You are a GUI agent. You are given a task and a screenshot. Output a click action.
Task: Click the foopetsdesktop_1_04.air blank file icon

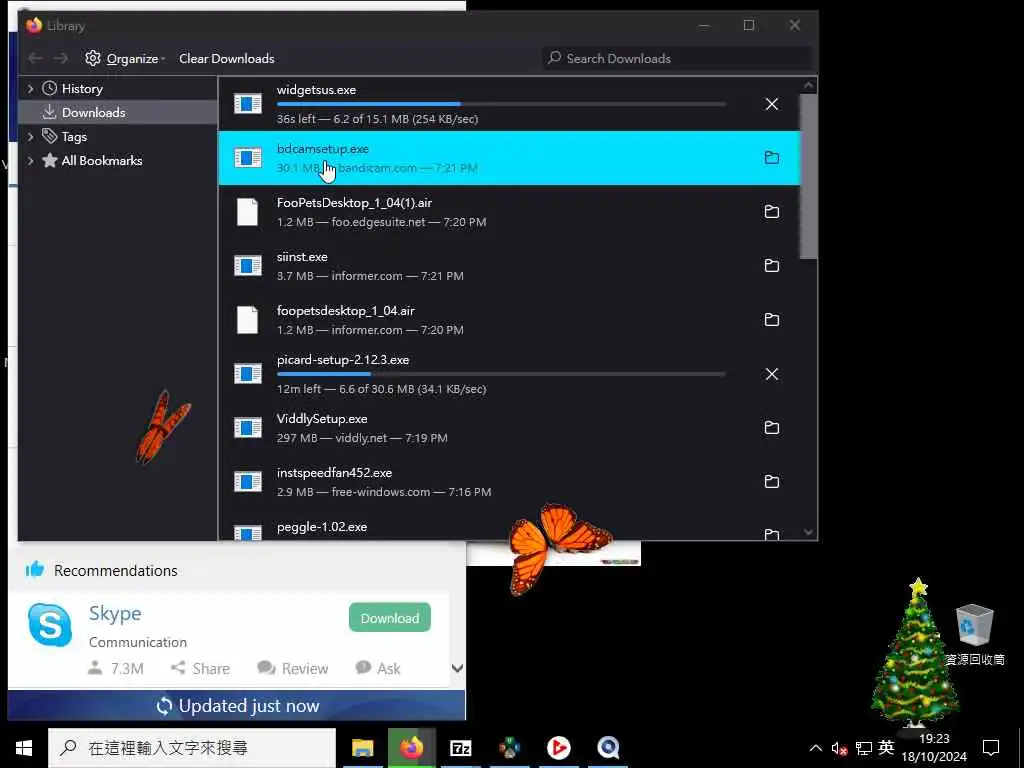click(248, 320)
